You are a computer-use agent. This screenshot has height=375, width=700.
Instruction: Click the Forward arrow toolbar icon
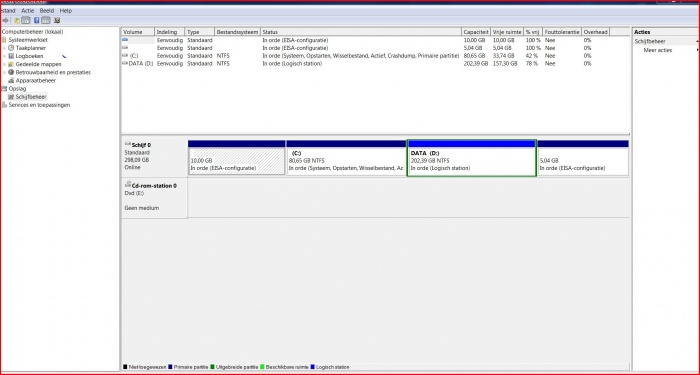click(x=5, y=21)
